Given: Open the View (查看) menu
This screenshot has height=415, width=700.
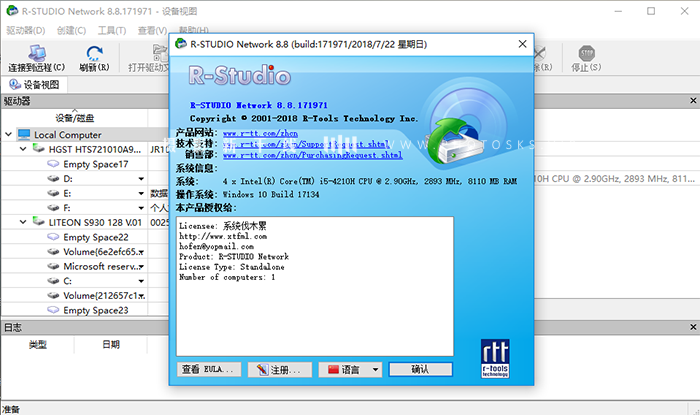Looking at the screenshot, I should (x=152, y=30).
